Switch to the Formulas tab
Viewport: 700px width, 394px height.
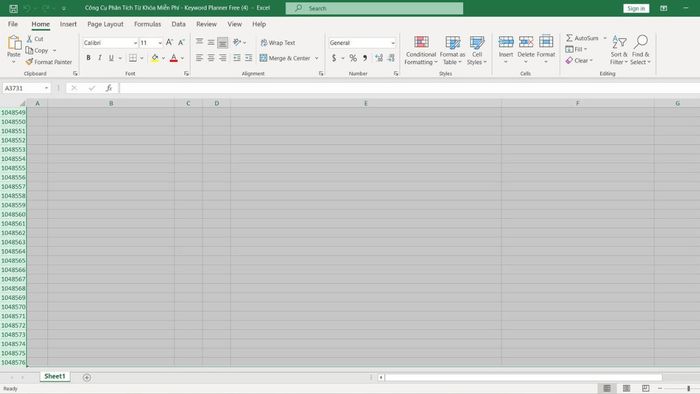coord(147,24)
